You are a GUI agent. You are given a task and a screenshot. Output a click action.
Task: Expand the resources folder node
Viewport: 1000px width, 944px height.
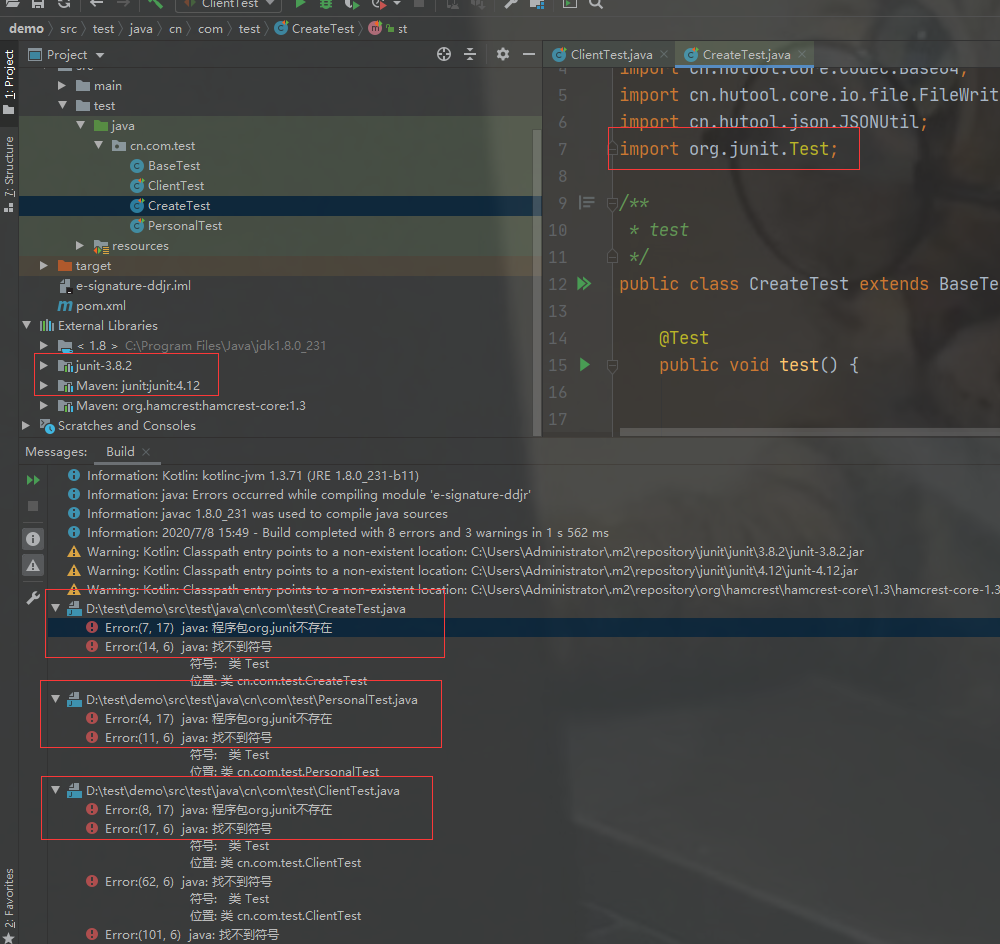pyautogui.click(x=81, y=245)
